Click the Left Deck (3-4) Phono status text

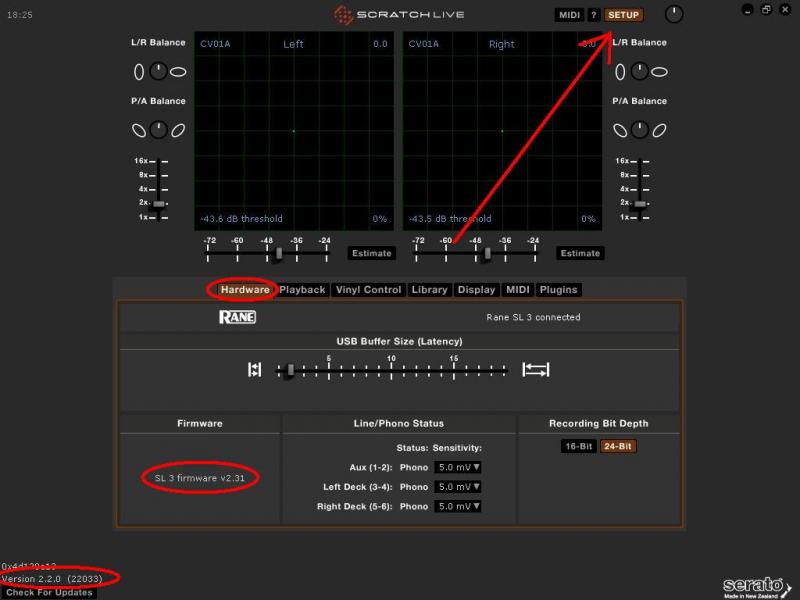click(x=414, y=487)
